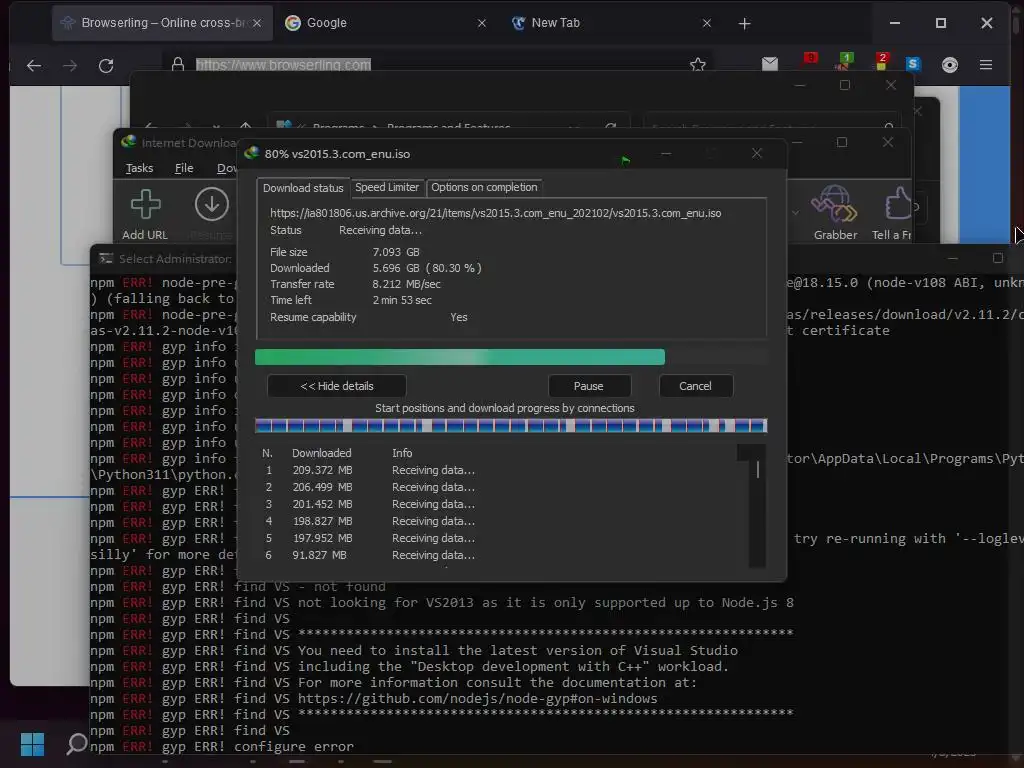Screen dimensions: 1024x768
Task: Click the Resume download arrow icon
Action: (212, 205)
